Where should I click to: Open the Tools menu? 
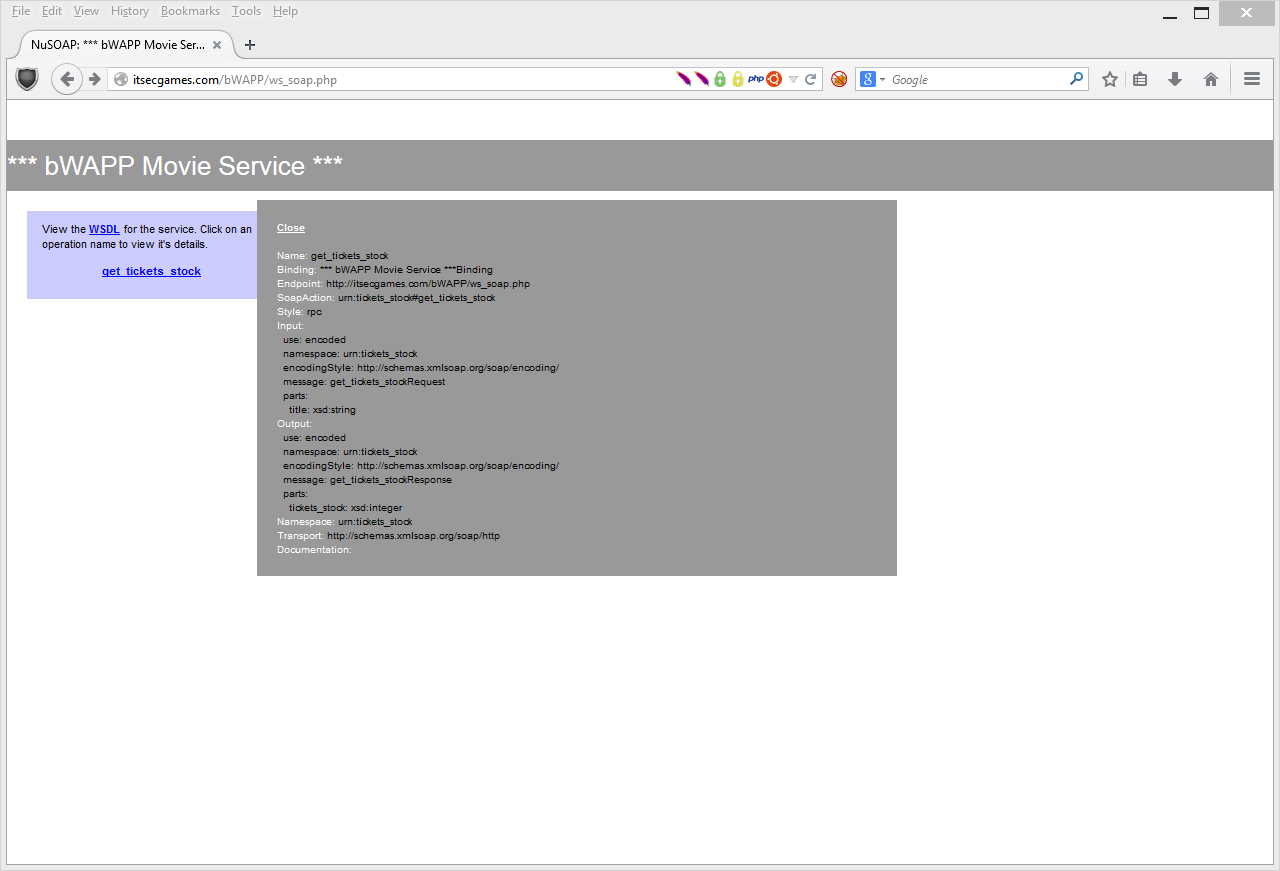tap(246, 11)
